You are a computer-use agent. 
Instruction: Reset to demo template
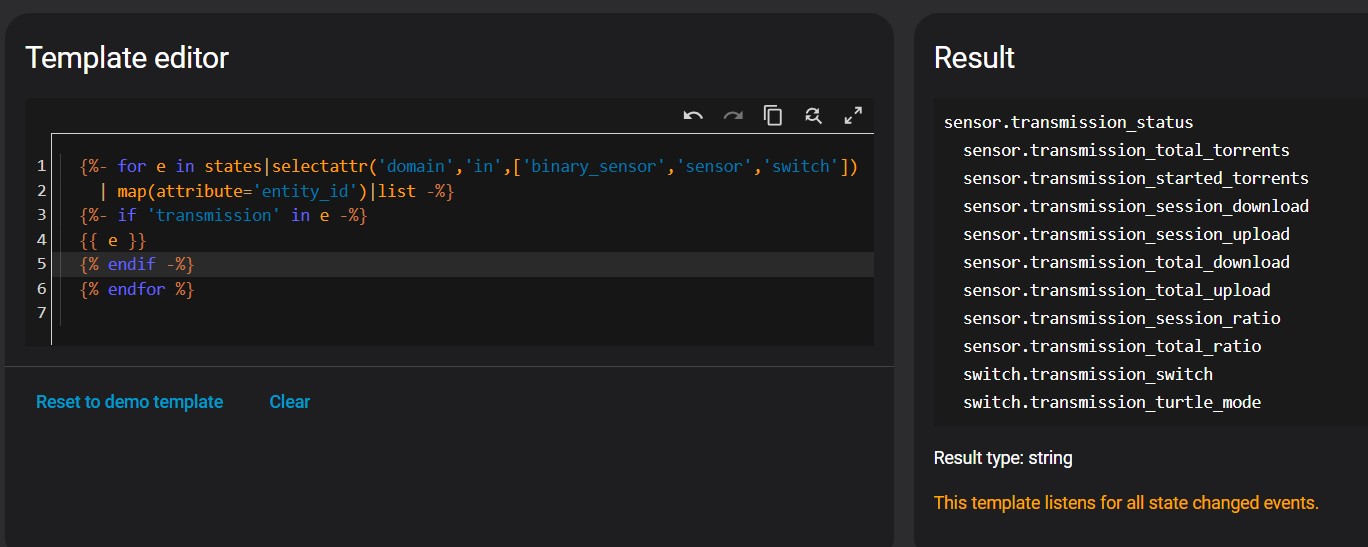pos(129,402)
